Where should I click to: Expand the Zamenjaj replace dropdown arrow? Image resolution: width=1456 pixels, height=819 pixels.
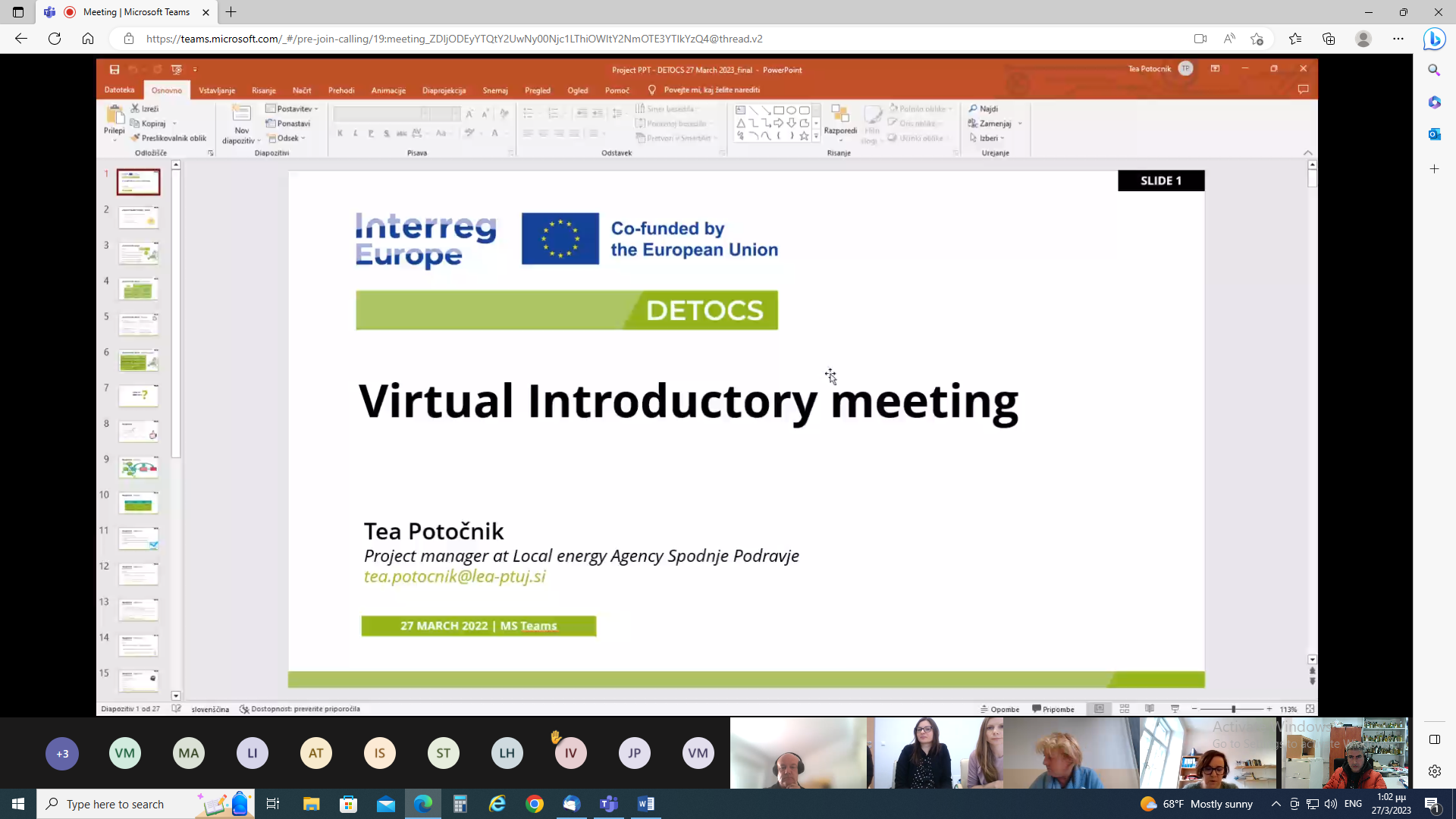tap(1020, 124)
